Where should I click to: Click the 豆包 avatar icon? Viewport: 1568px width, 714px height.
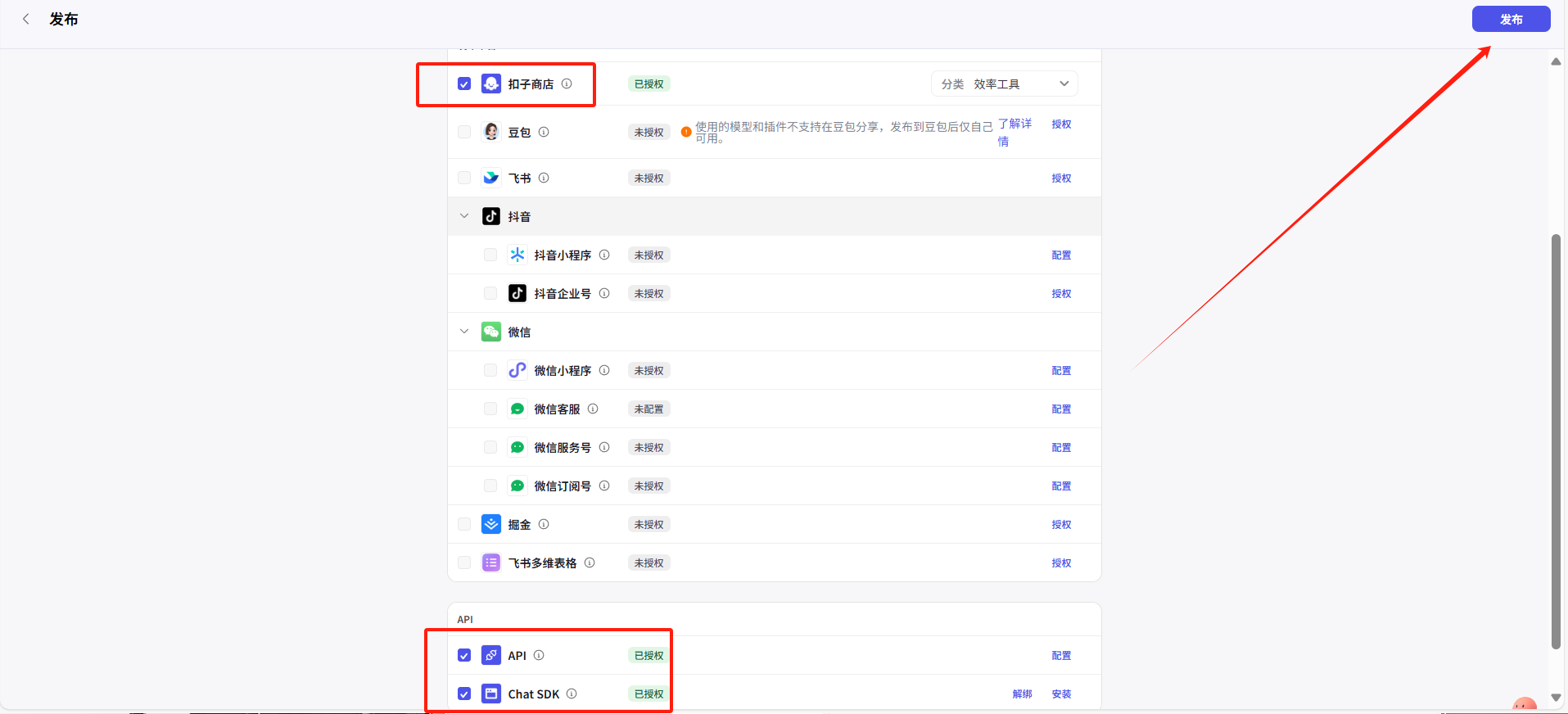click(x=491, y=132)
